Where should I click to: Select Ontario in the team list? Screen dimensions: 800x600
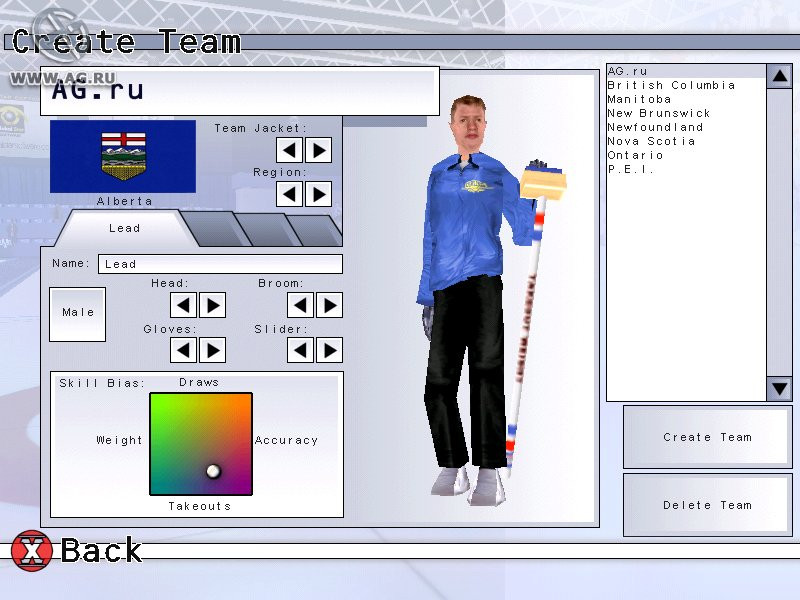click(x=686, y=155)
